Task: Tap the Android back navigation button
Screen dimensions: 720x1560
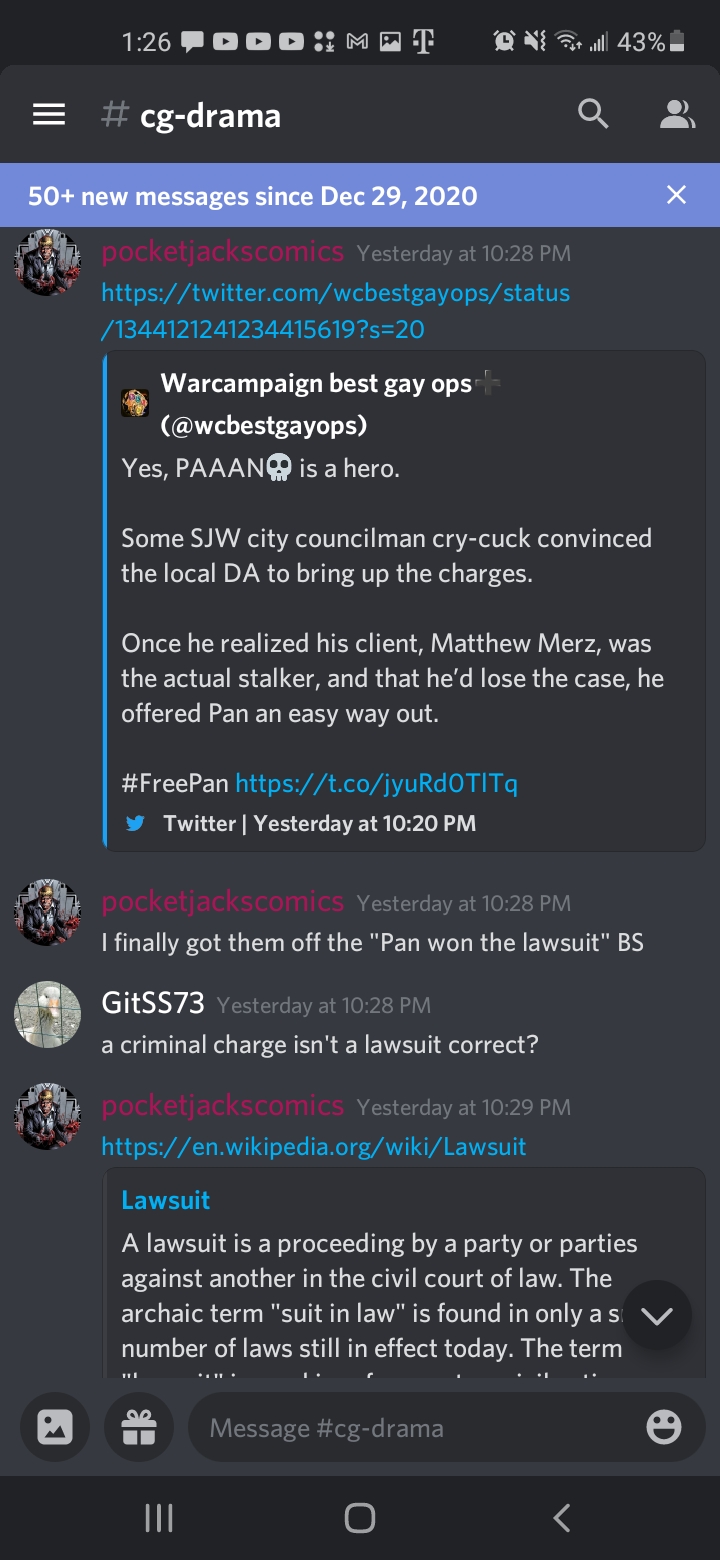Action: [562, 1518]
